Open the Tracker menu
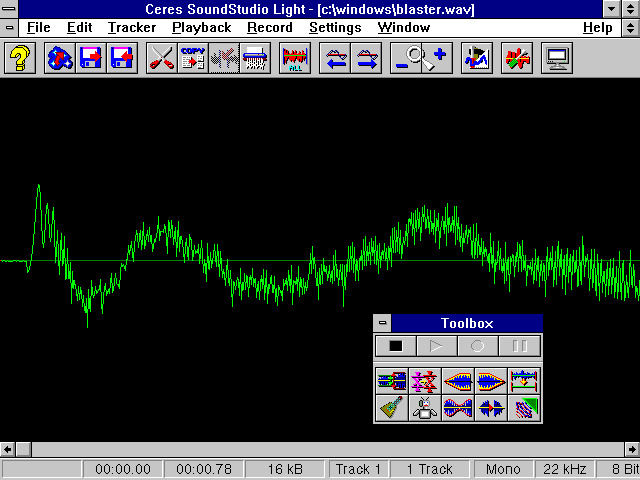This screenshot has height=480, width=640. pyautogui.click(x=131, y=28)
